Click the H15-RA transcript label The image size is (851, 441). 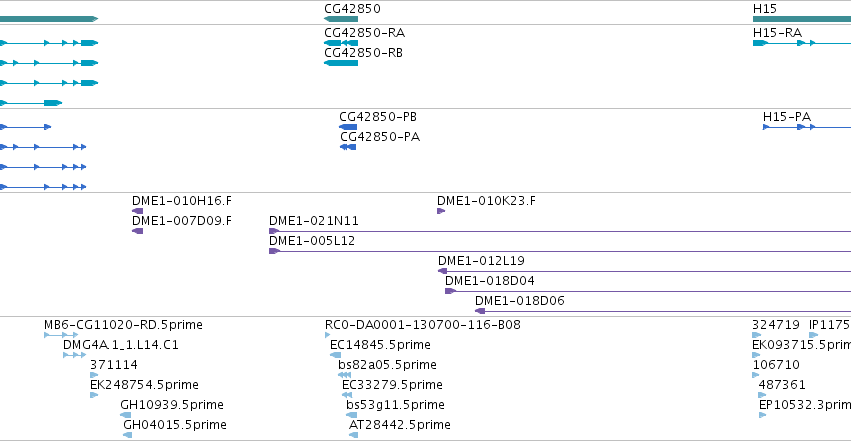pos(777,33)
